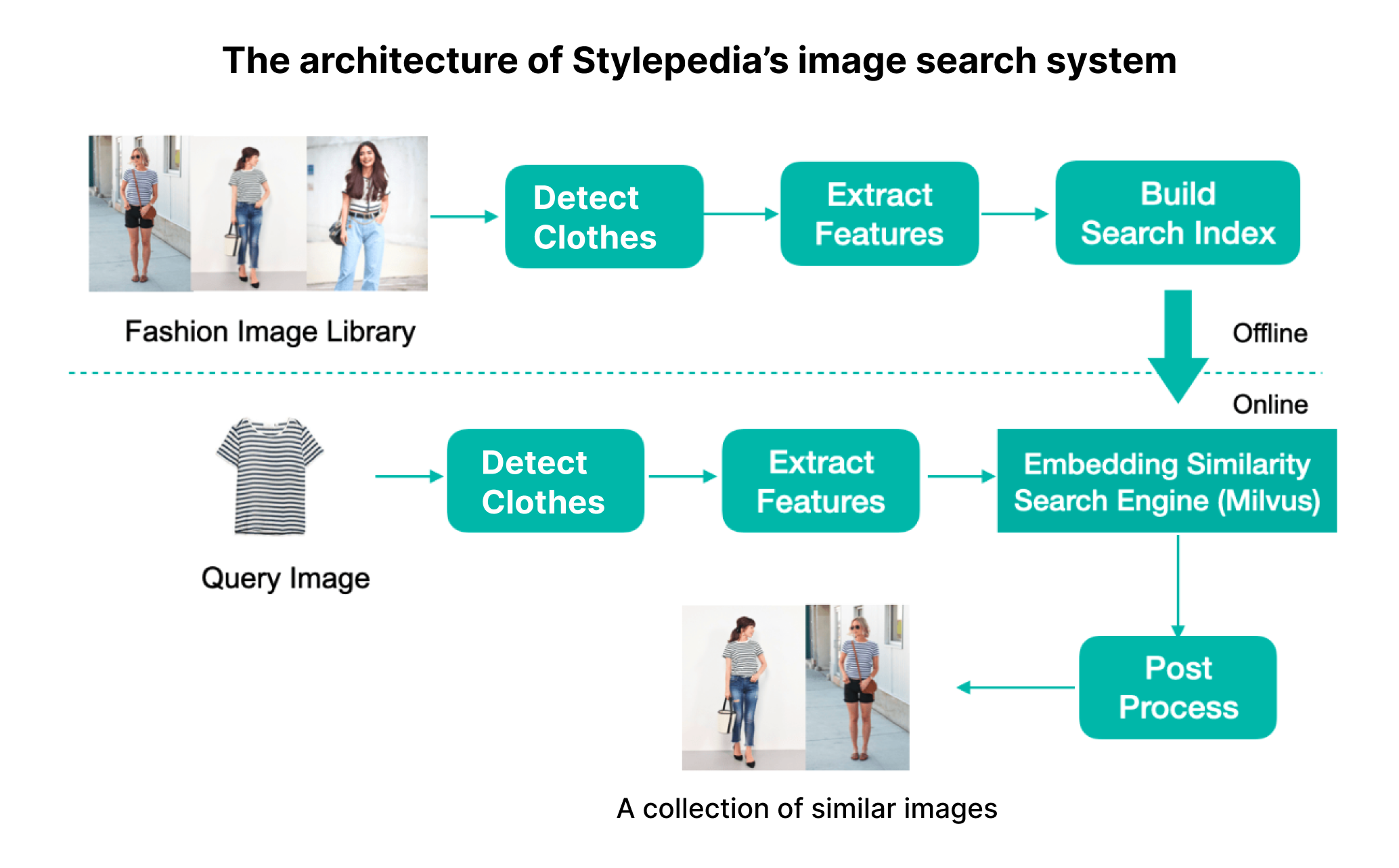Click the offline Extract Features box
This screenshot has width=1399, height=868.
tap(879, 214)
